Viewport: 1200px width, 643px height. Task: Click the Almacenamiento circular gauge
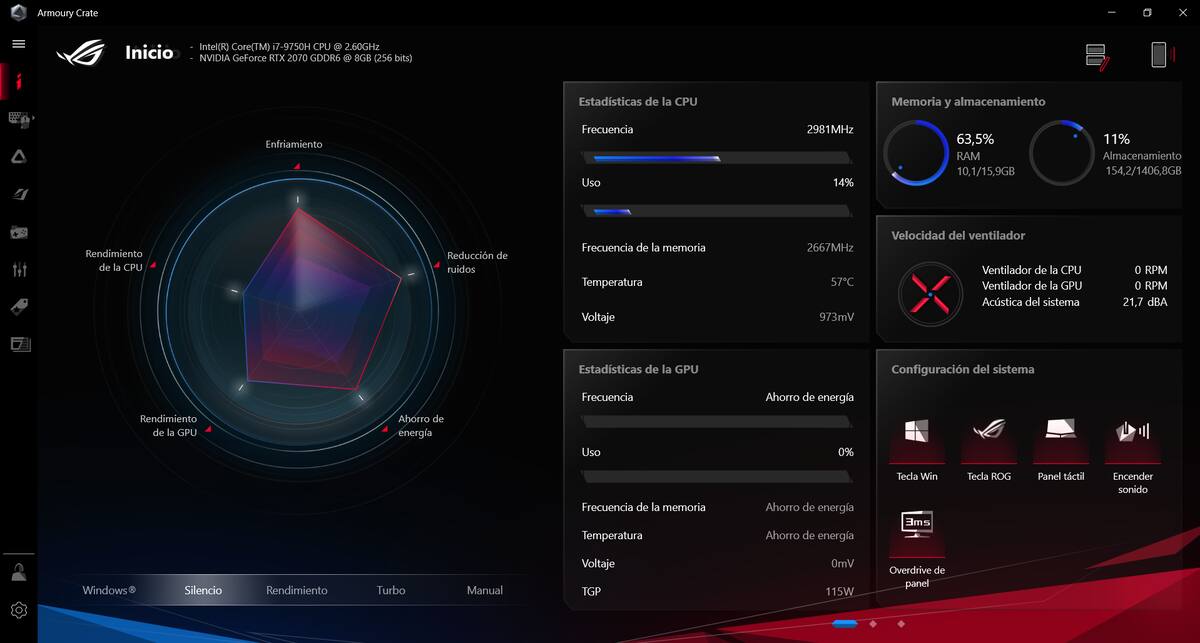[x=1061, y=153]
